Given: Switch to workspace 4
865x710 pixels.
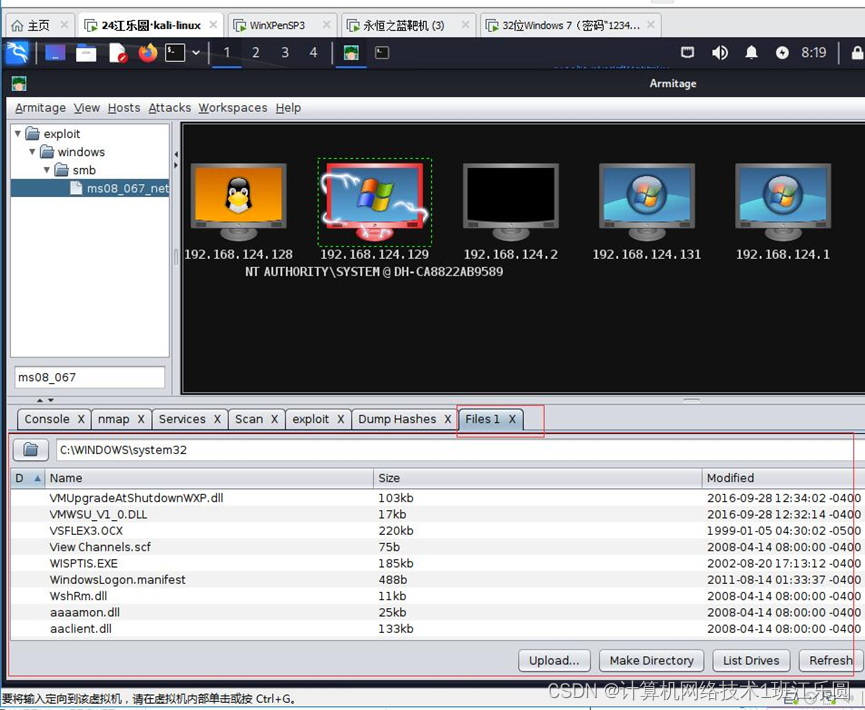Looking at the screenshot, I should [313, 53].
